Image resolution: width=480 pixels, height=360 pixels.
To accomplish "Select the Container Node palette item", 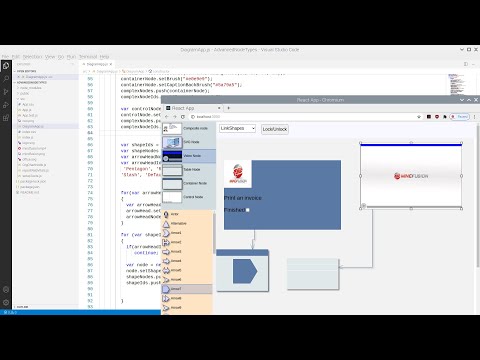I will point(189,183).
